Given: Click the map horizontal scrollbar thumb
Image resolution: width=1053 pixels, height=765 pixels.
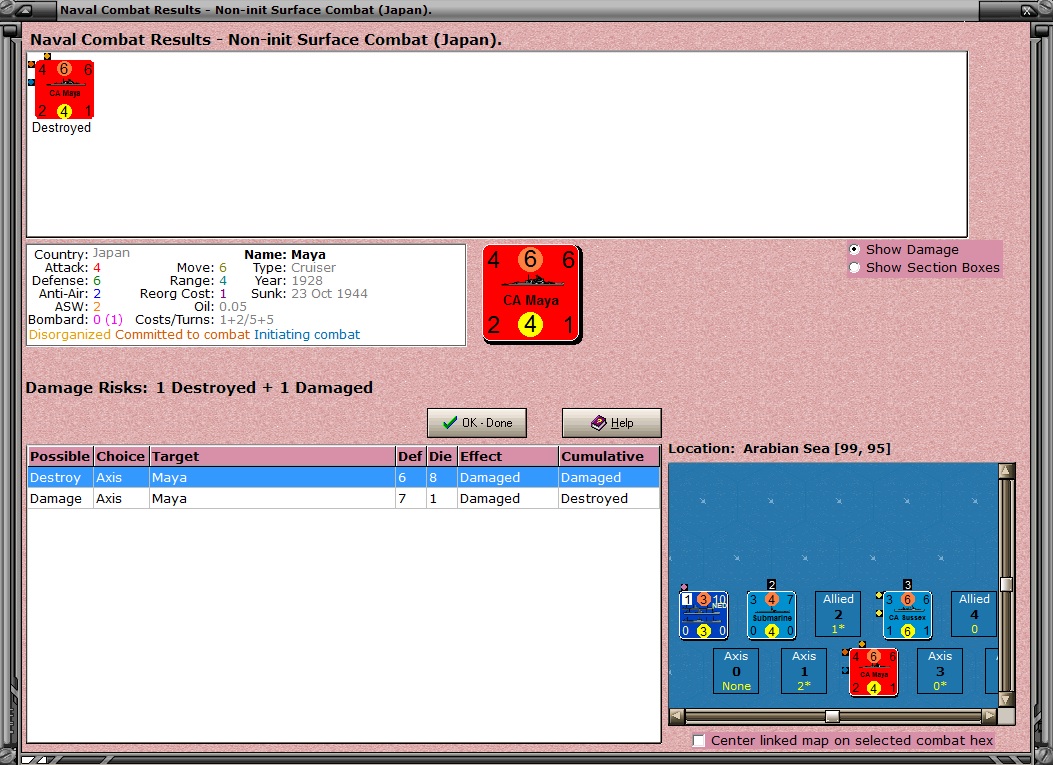Looking at the screenshot, I should pyautogui.click(x=832, y=716).
